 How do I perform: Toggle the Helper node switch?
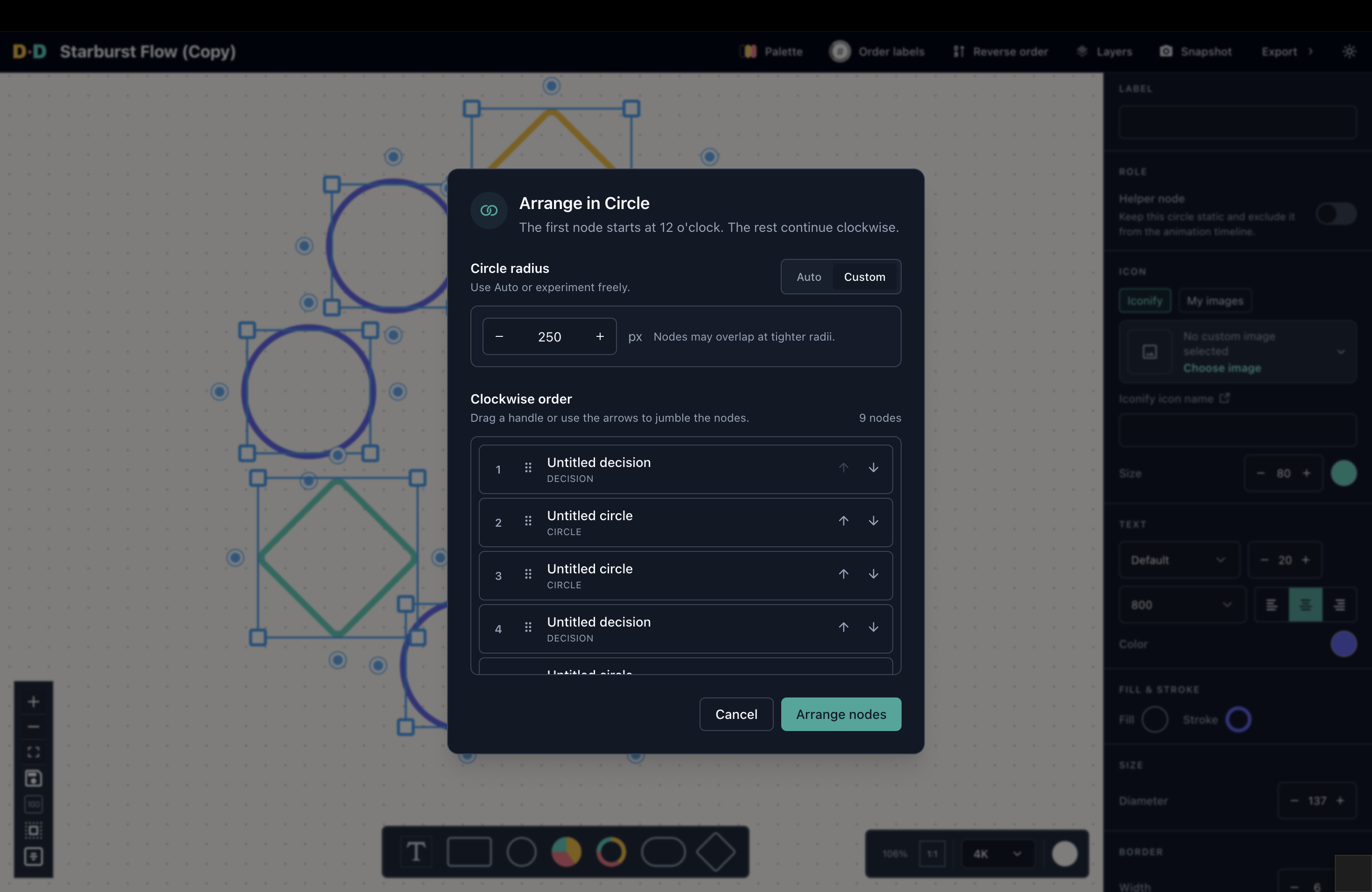click(x=1336, y=214)
